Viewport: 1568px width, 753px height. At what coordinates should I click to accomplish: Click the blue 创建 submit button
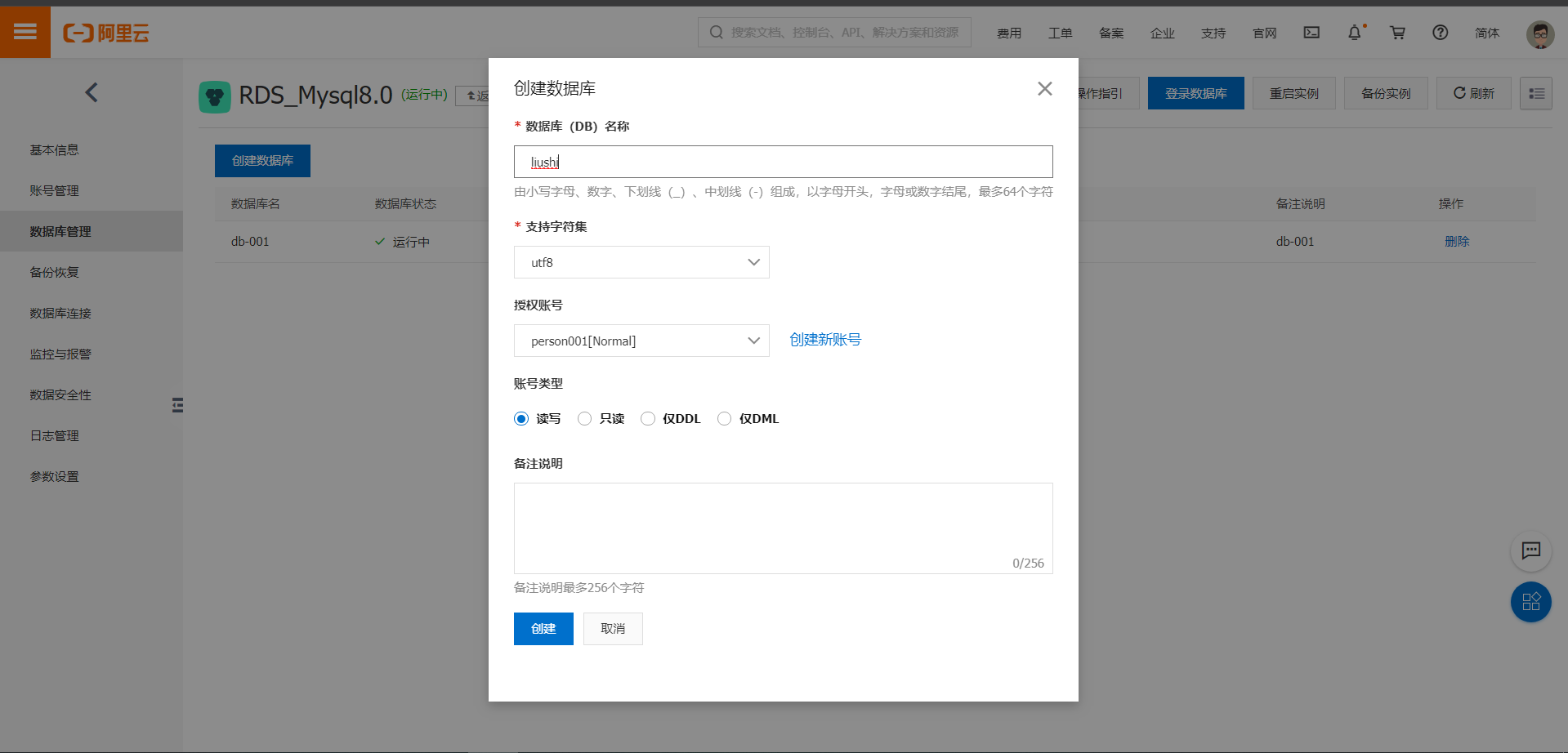tap(543, 629)
